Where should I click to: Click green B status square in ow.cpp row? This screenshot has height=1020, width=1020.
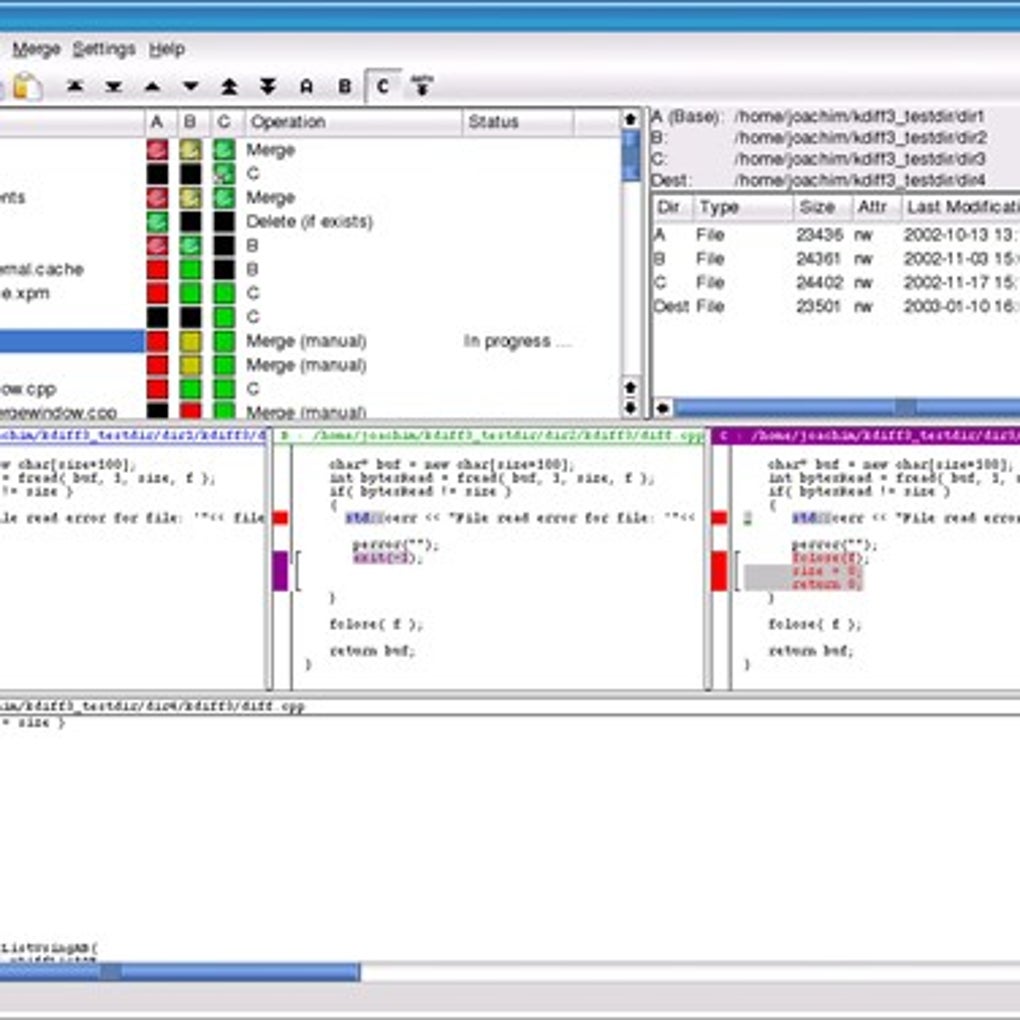pos(191,389)
